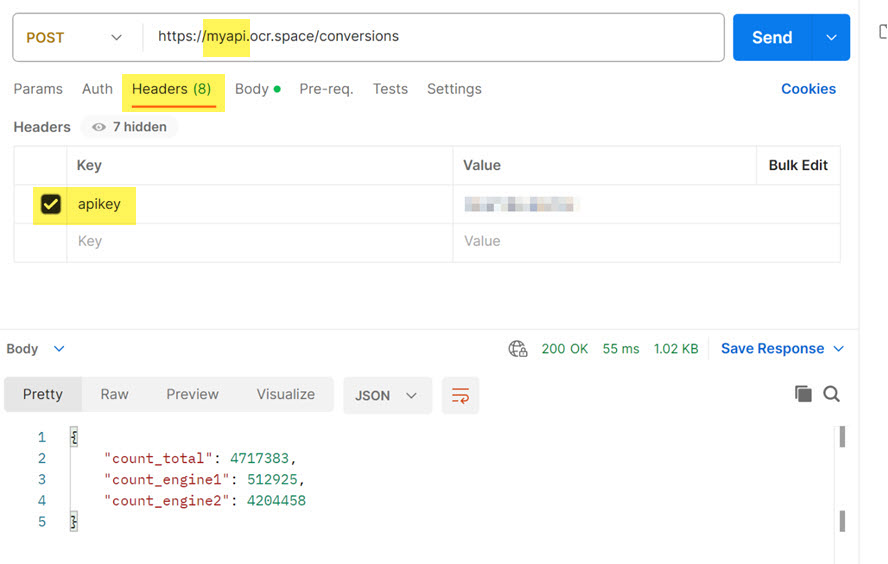Image resolution: width=888 pixels, height=564 pixels.
Task: Click the Send request button
Action: point(772,37)
